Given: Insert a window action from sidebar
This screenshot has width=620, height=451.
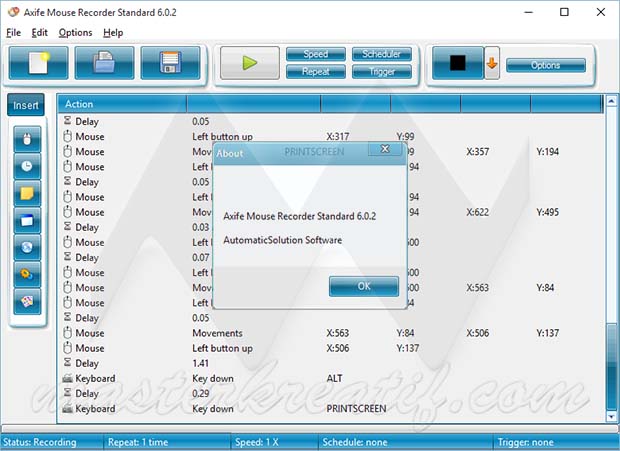Looking at the screenshot, I should coord(27,220).
